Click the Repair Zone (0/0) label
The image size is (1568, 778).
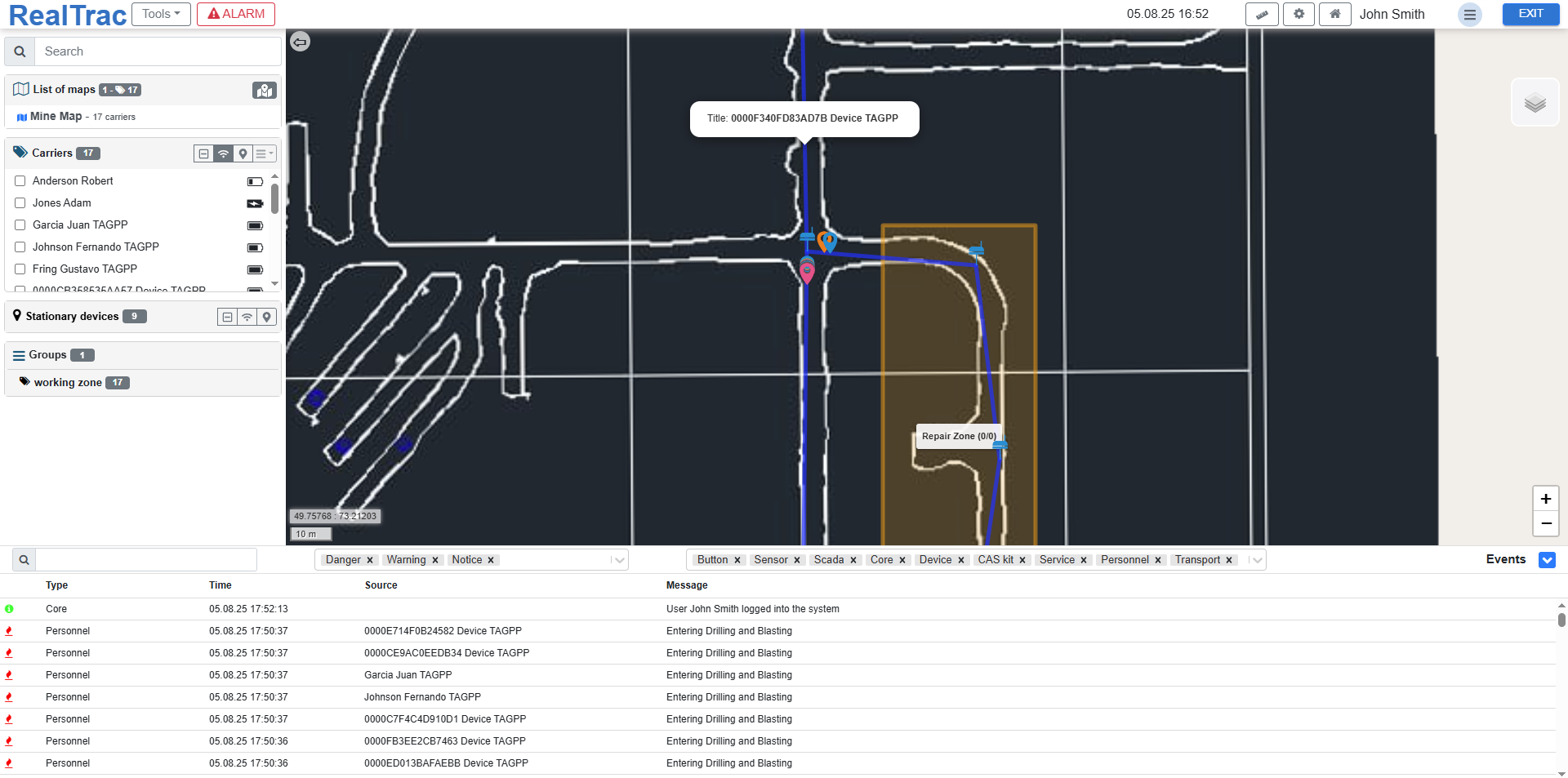(959, 437)
